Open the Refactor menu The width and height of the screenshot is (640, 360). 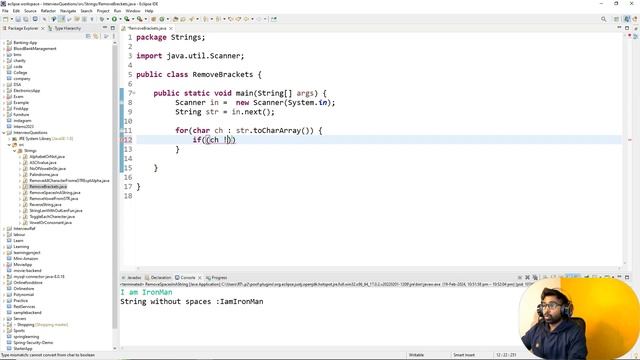[x=48, y=11]
